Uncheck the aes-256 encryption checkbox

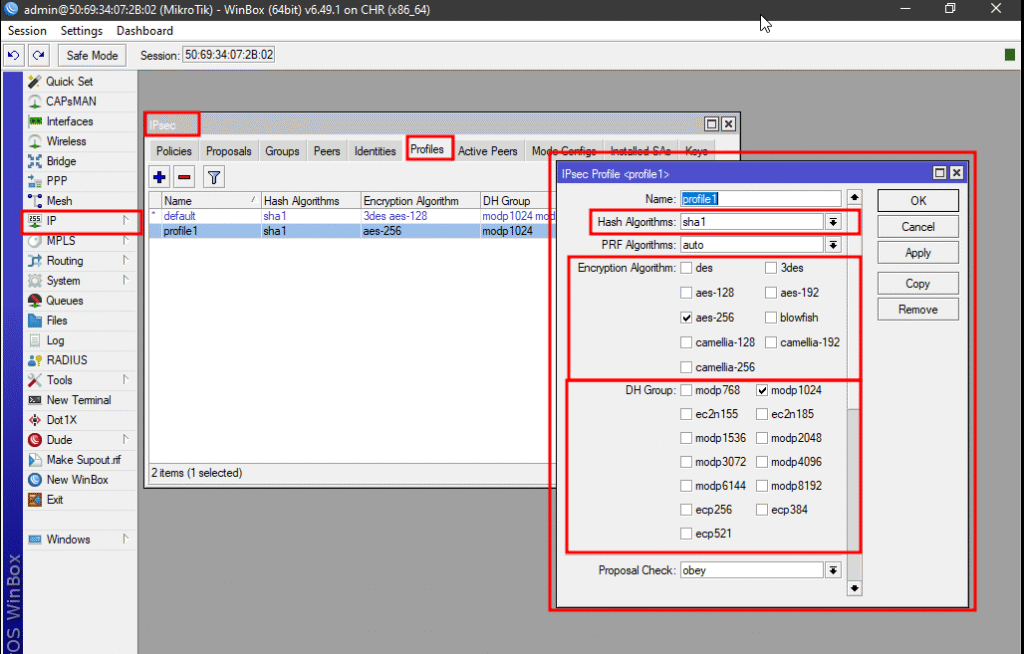click(x=686, y=318)
